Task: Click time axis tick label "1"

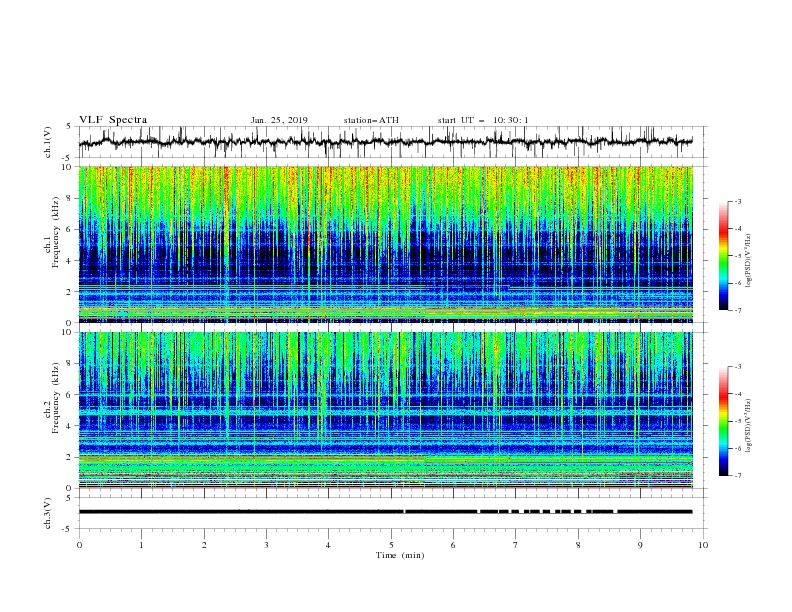Action: click(x=142, y=545)
